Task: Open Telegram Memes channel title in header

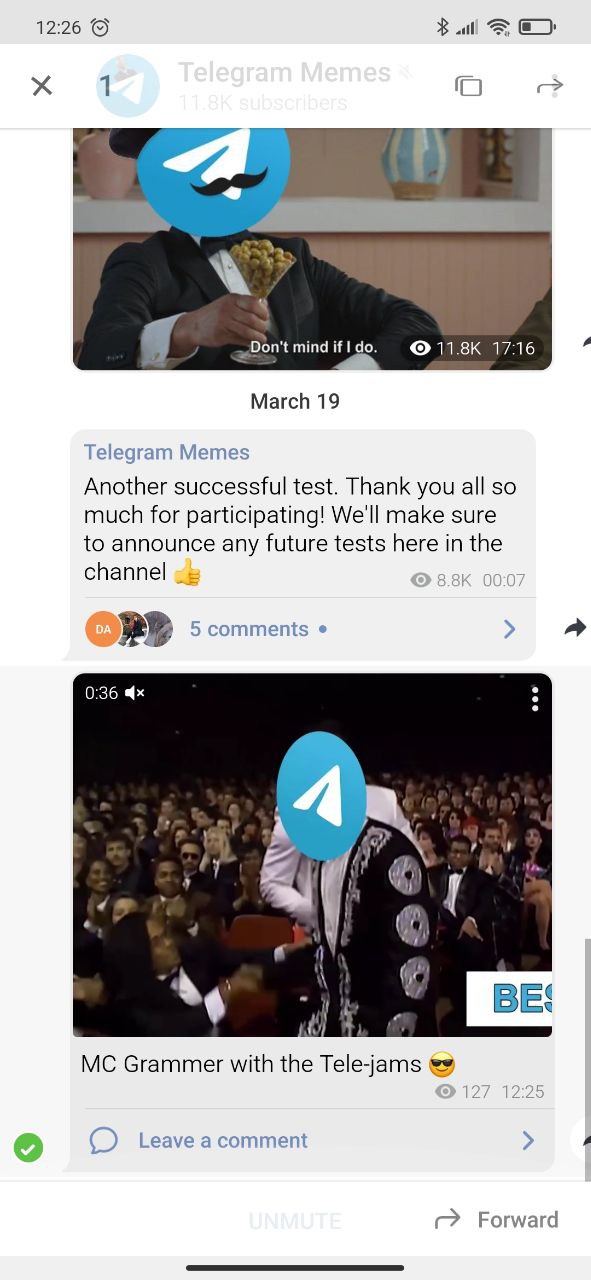Action: (284, 73)
